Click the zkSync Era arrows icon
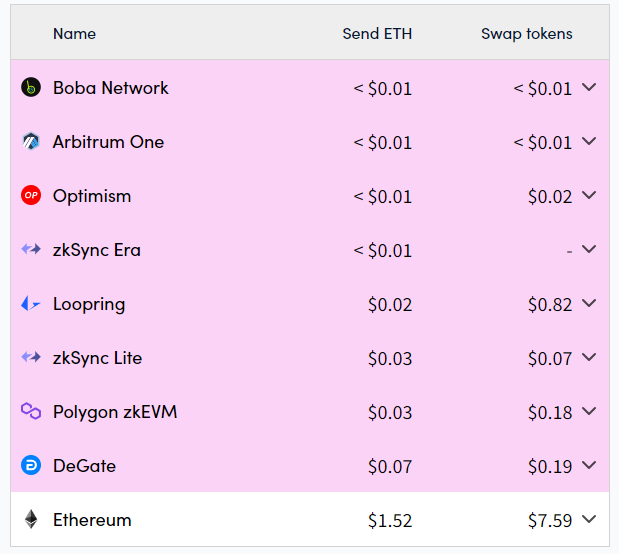This screenshot has width=619, height=554. click(31, 249)
